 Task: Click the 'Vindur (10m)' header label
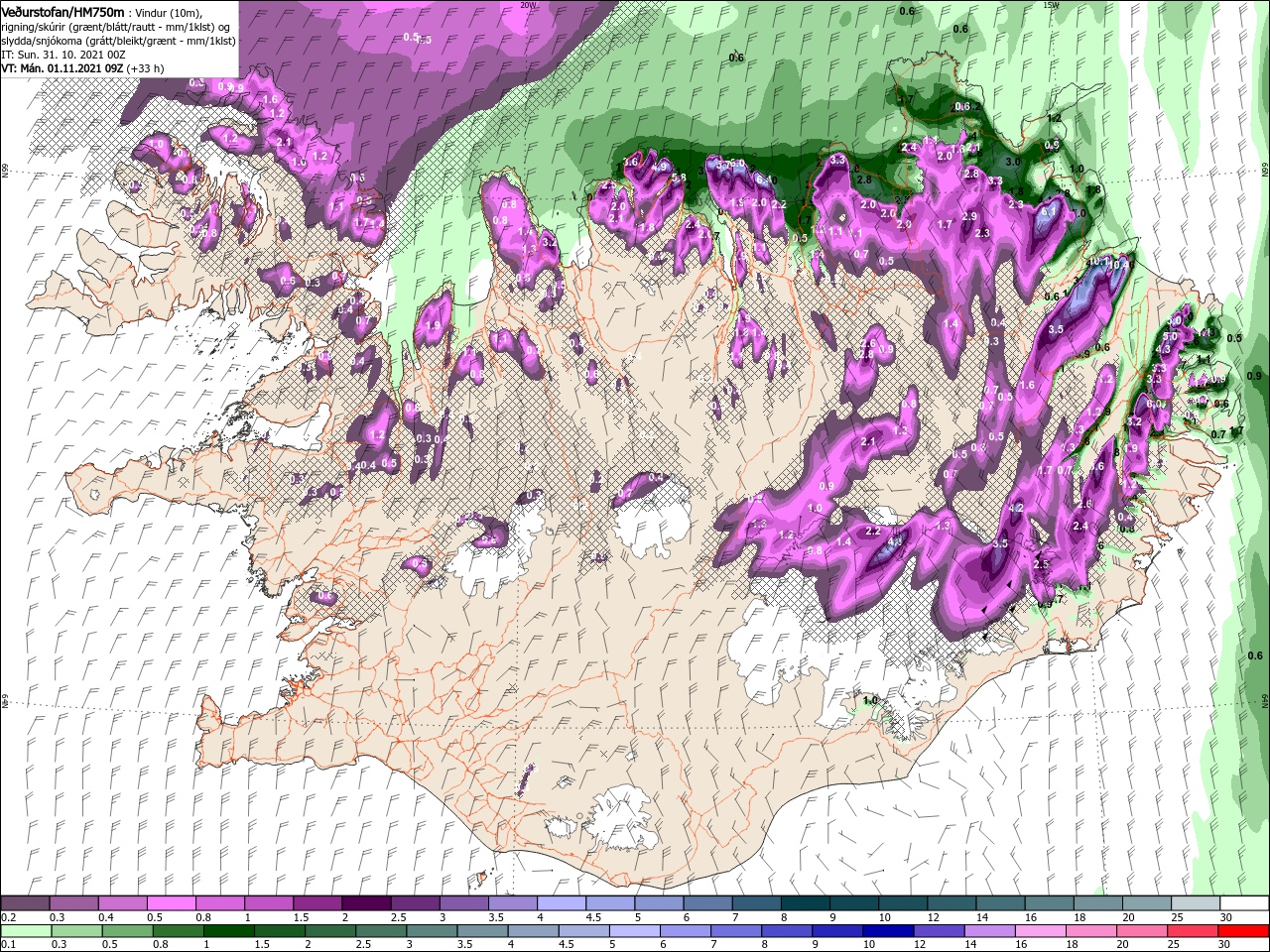171,12
